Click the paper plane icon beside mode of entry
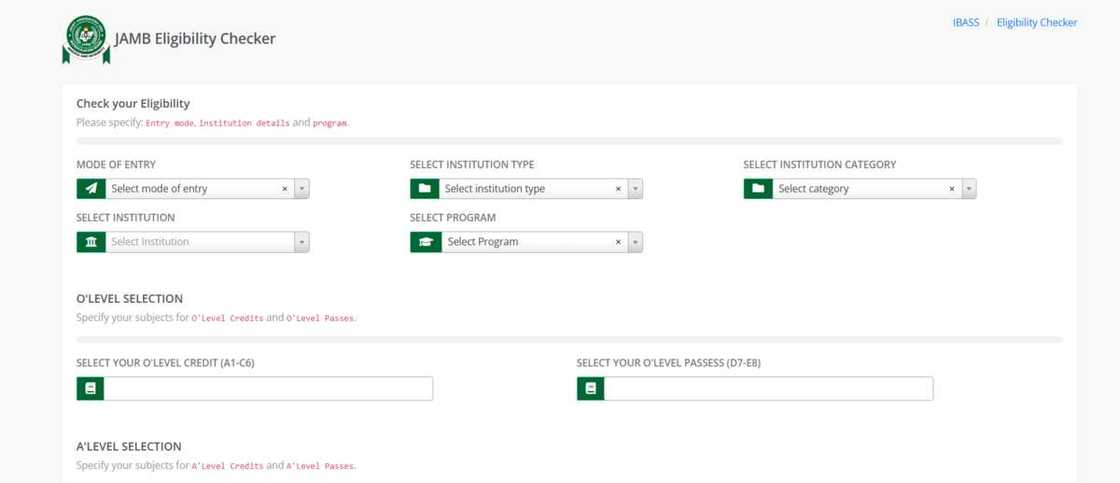This screenshot has height=483, width=1120. coord(91,189)
